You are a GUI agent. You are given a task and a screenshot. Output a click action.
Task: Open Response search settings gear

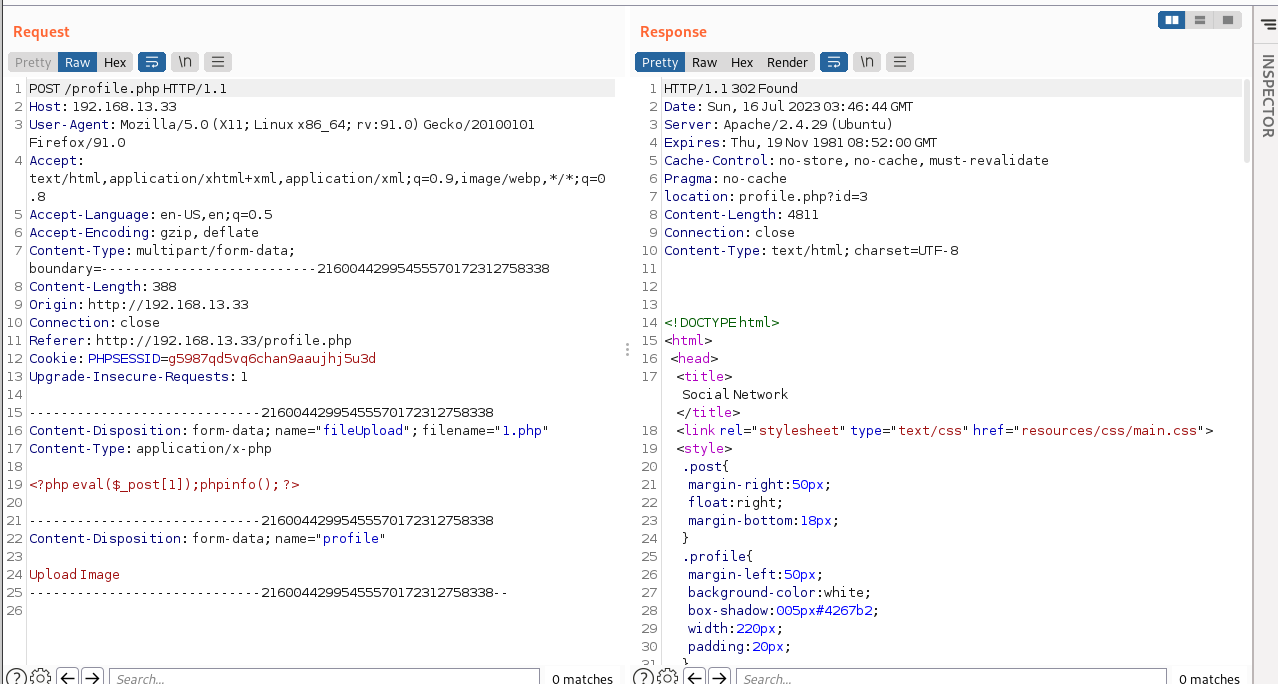(x=668, y=677)
